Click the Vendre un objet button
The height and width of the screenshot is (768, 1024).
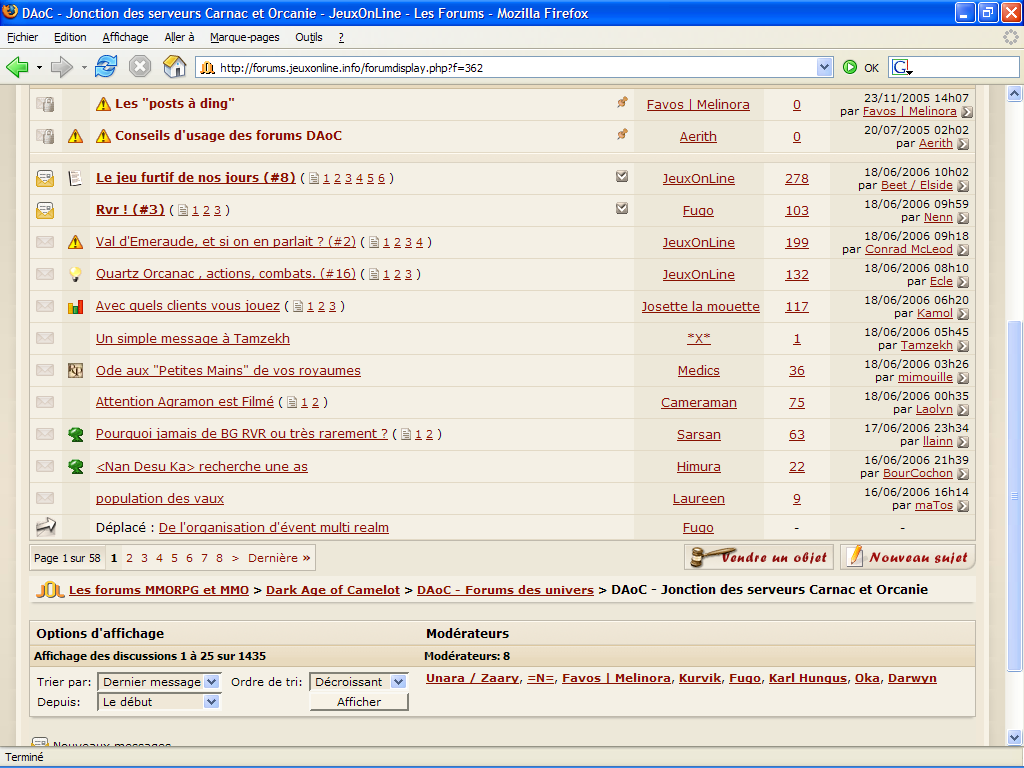[759, 557]
